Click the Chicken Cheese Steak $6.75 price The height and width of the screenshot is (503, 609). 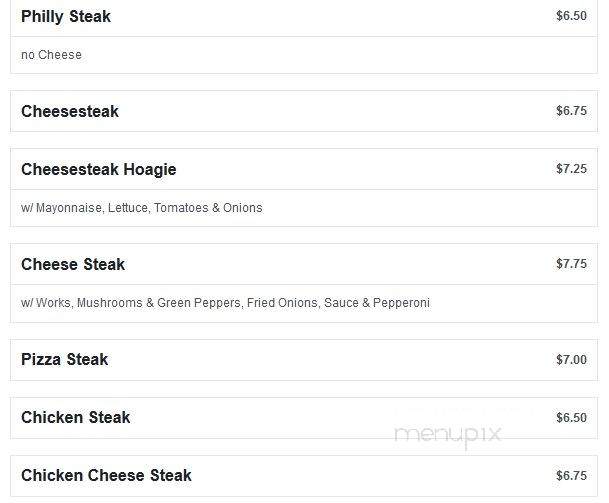571,475
